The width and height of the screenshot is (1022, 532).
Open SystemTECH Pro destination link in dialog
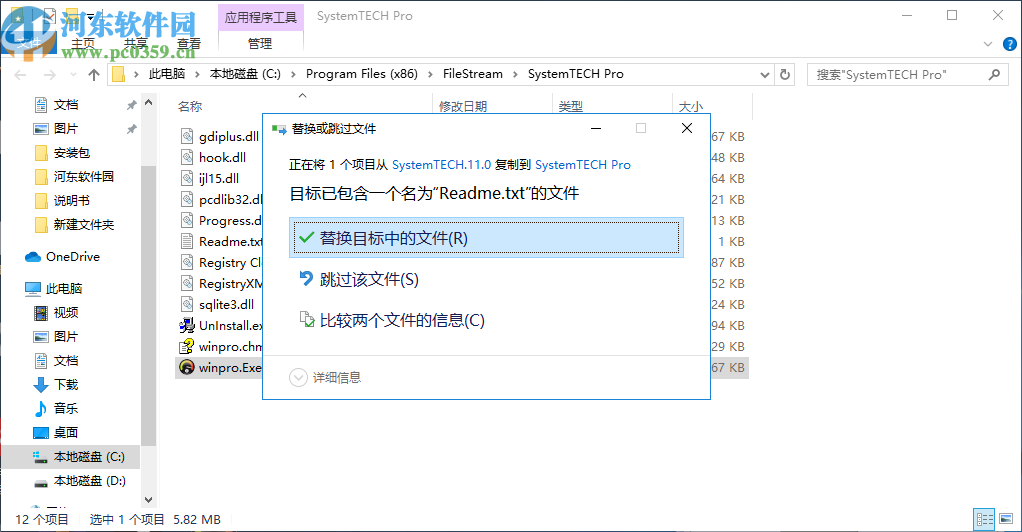coord(583,165)
